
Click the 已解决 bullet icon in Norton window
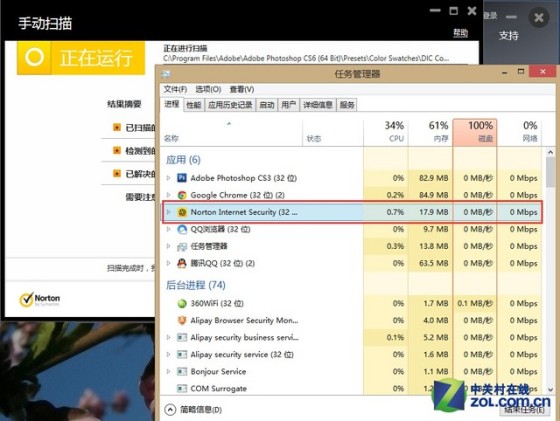[x=117, y=174]
